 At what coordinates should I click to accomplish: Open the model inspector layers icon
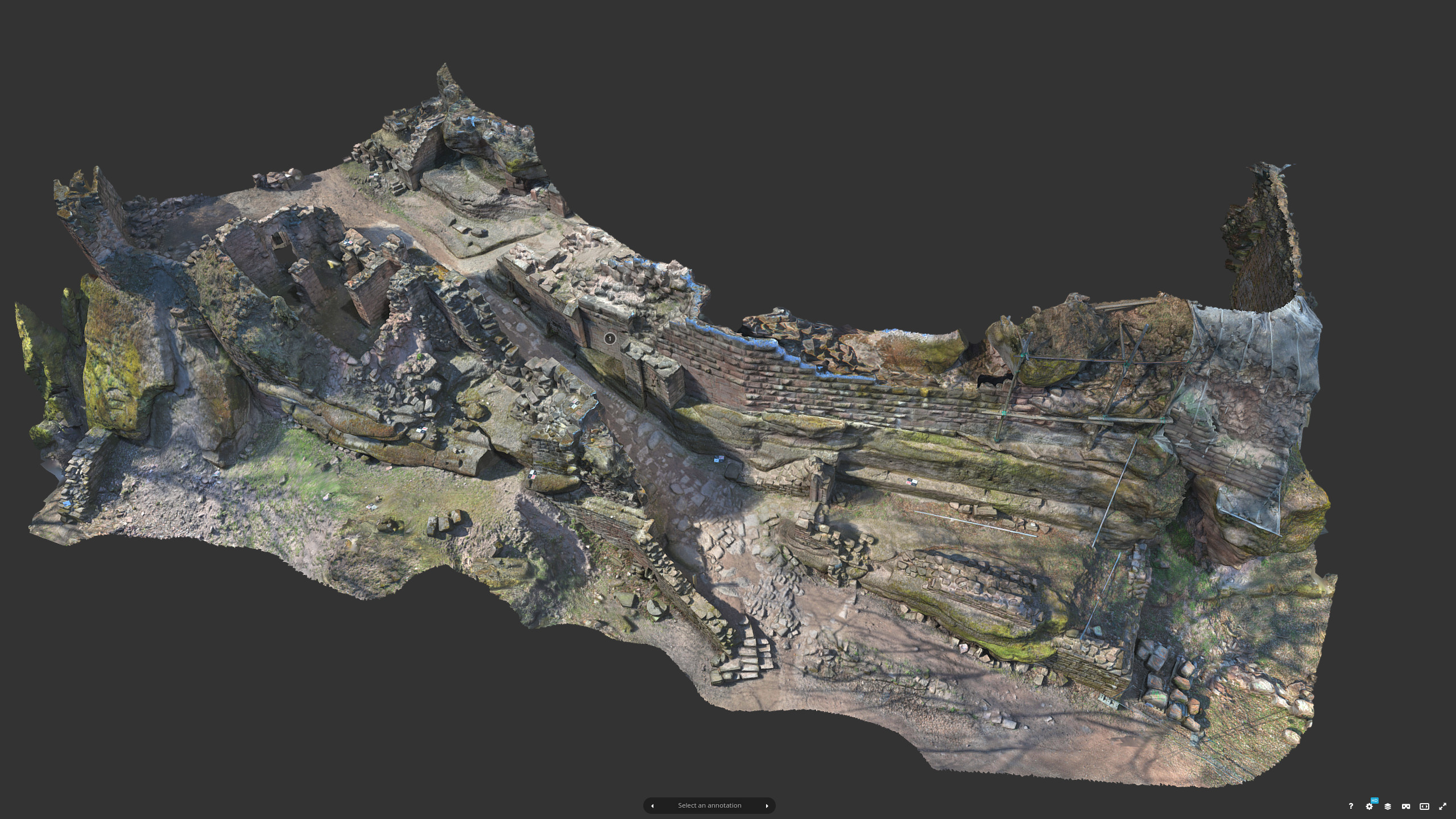(1388, 806)
